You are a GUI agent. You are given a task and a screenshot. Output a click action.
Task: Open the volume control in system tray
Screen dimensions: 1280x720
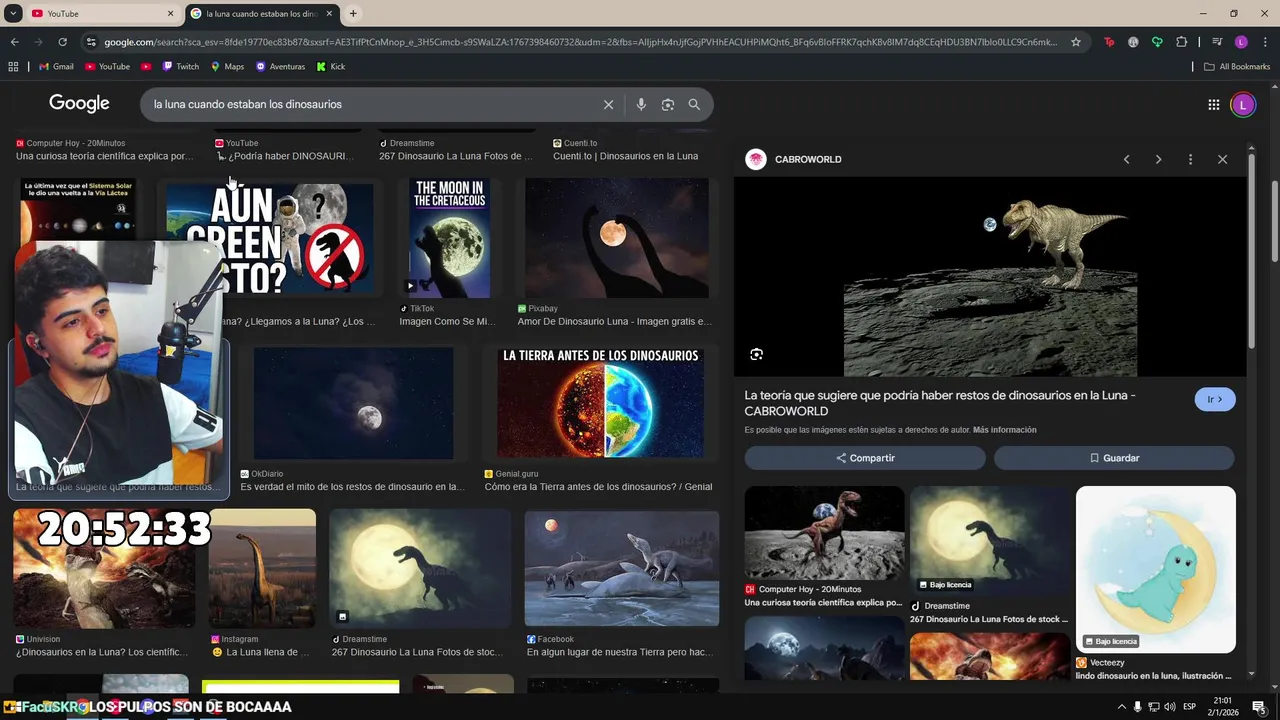1170,707
